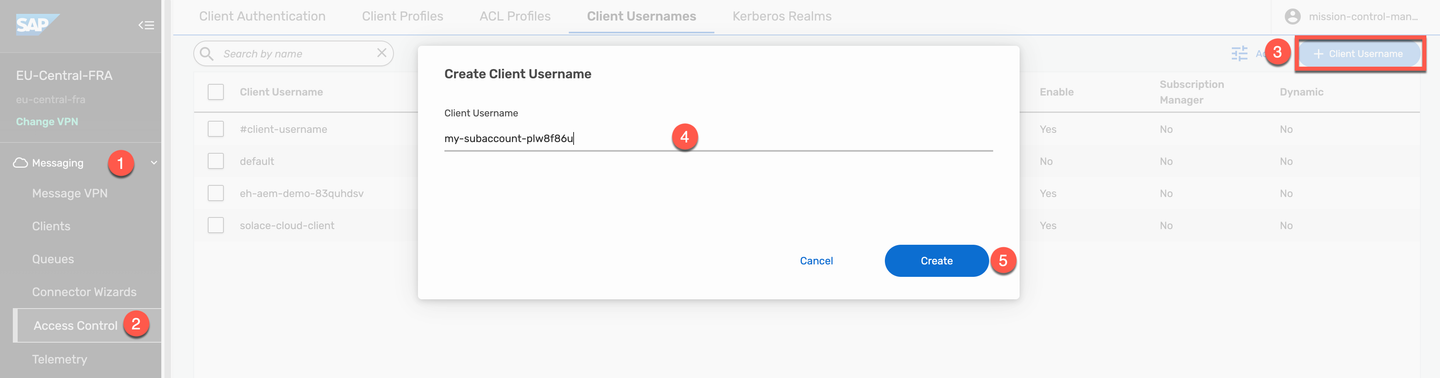Click the Enable column header

(x=1056, y=92)
